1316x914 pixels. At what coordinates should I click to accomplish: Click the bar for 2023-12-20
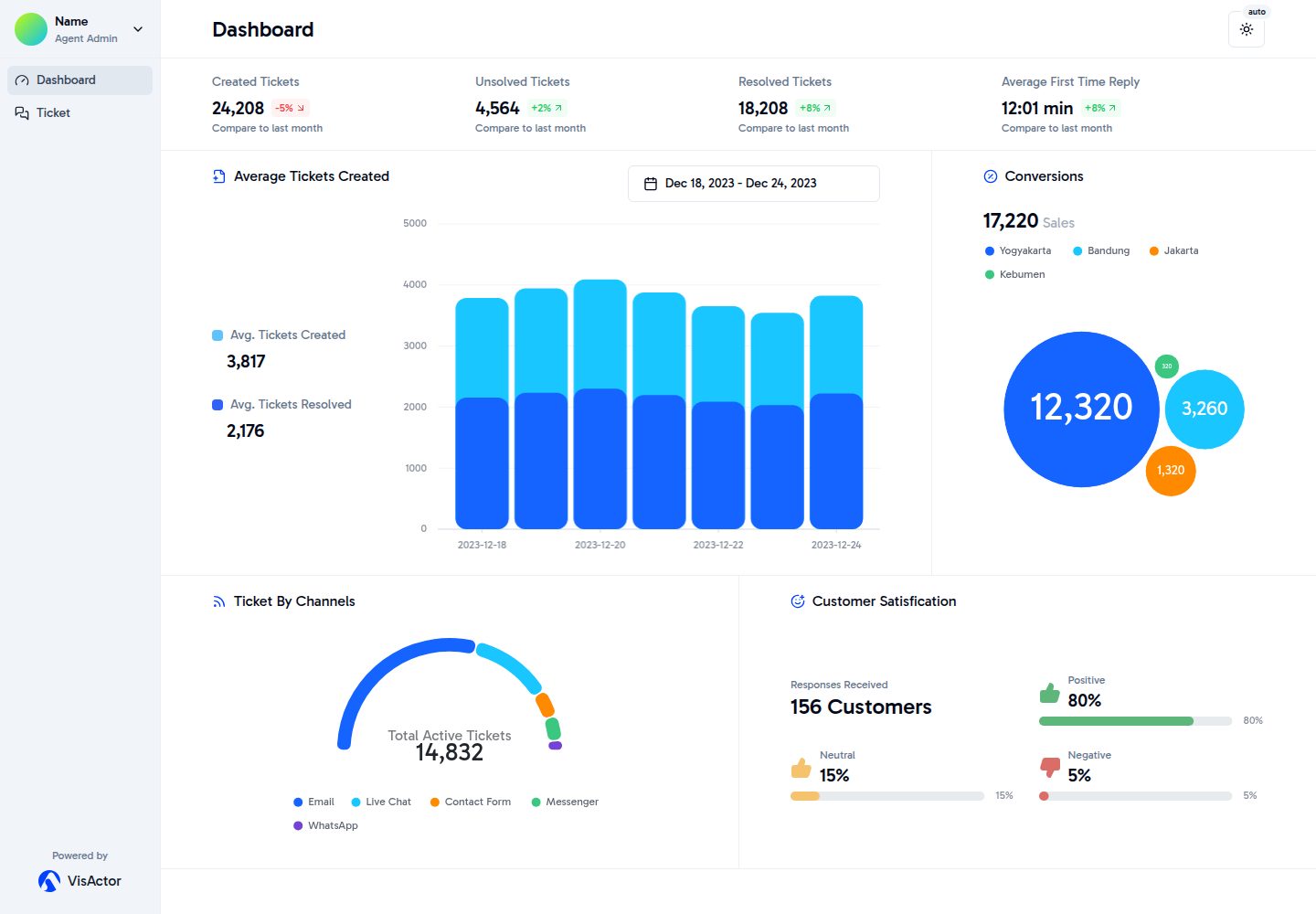click(x=600, y=404)
